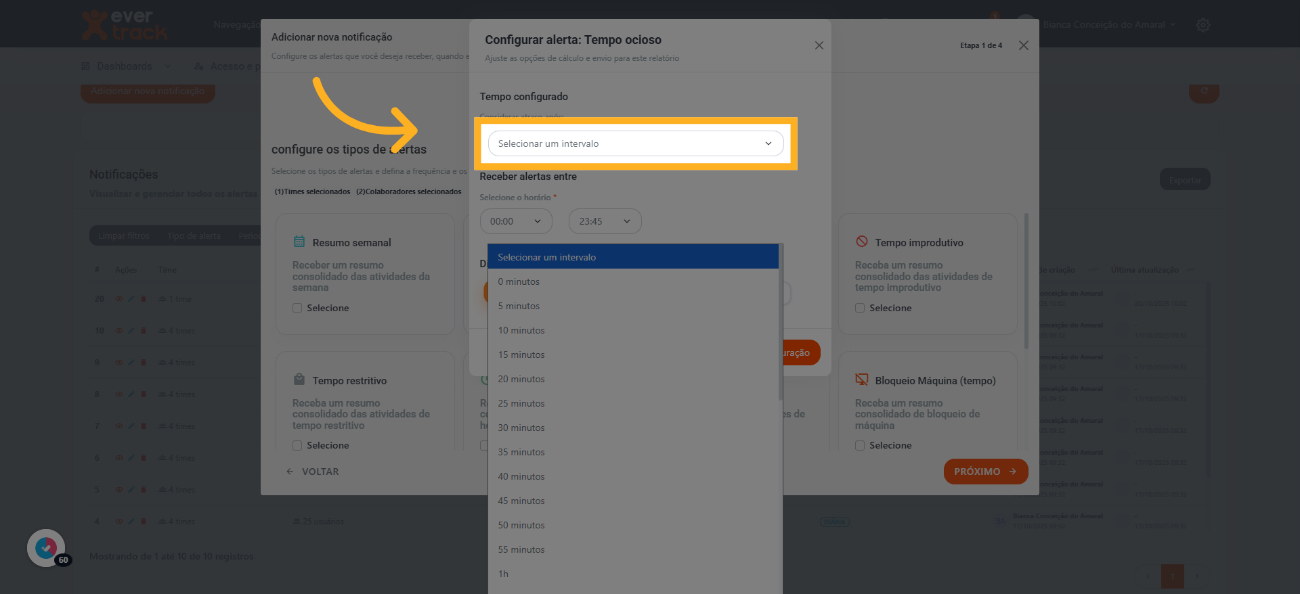Select '5 minutos' from interval list

point(519,306)
